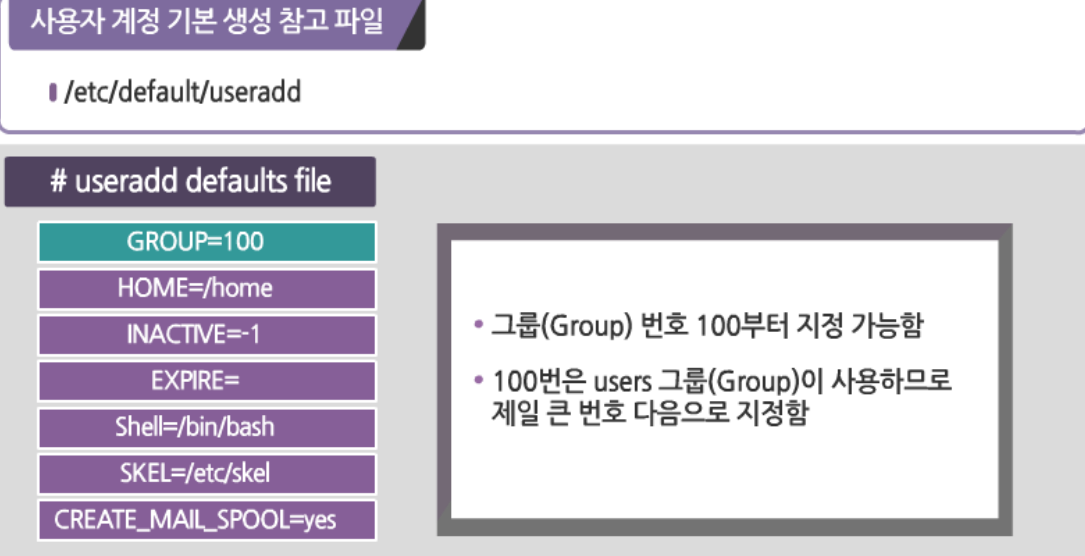Select the CREATE_MAIL_SPOOL=yes entry
This screenshot has height=556, width=1085.
(x=207, y=520)
